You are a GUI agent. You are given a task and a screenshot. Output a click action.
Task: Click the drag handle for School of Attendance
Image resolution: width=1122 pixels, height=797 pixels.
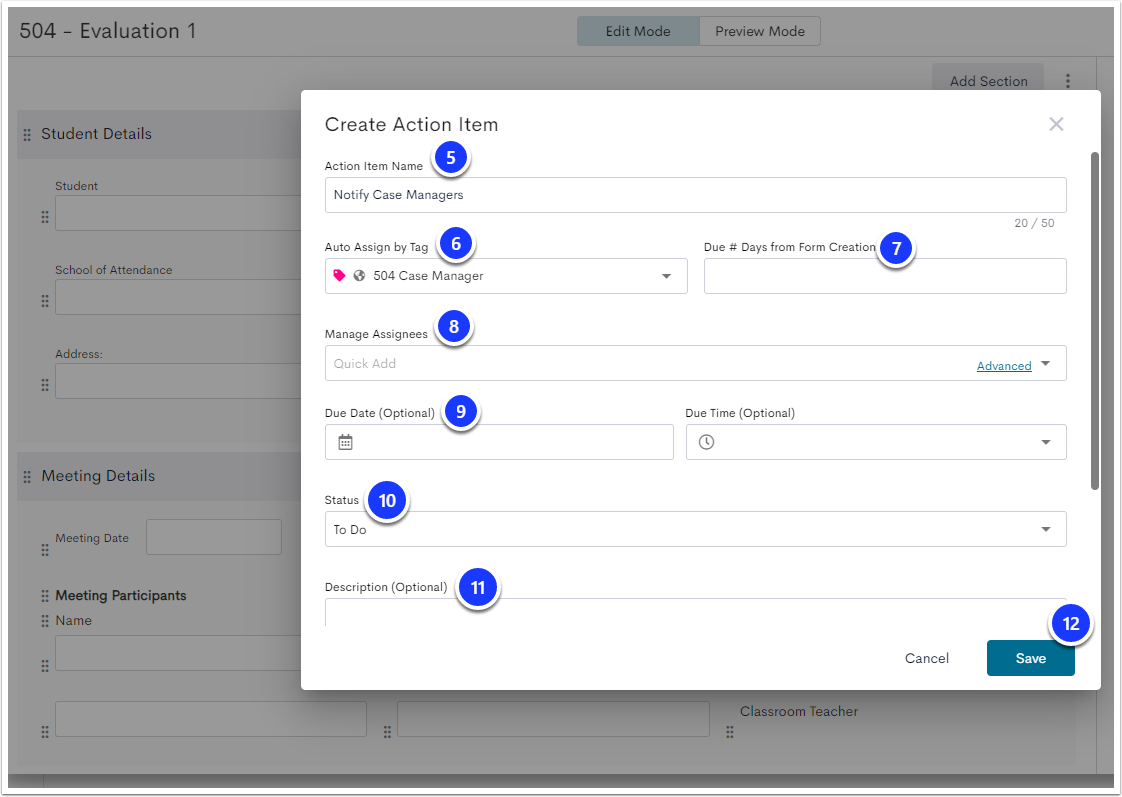[45, 301]
